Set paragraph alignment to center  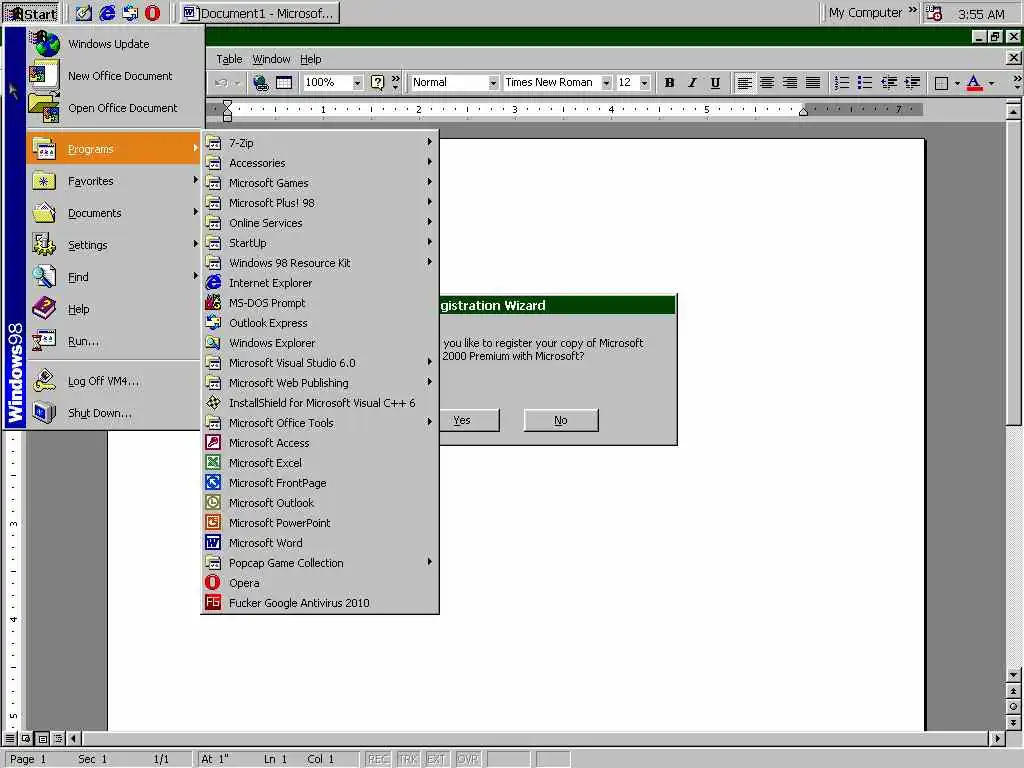(x=767, y=83)
